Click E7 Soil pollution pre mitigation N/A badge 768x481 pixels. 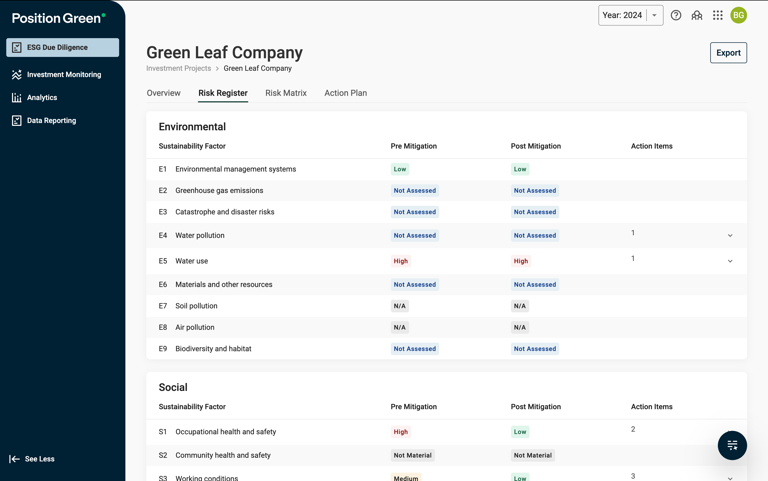400,306
